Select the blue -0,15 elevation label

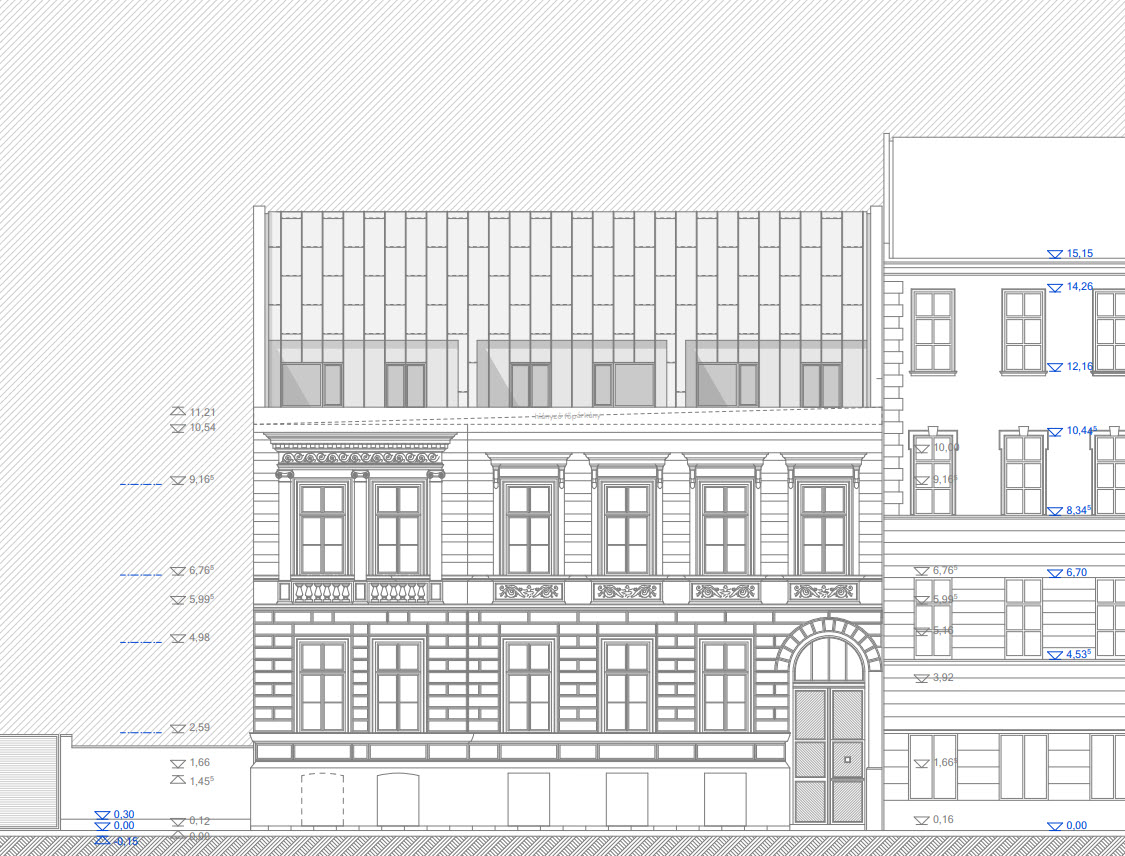pyautogui.click(x=126, y=841)
